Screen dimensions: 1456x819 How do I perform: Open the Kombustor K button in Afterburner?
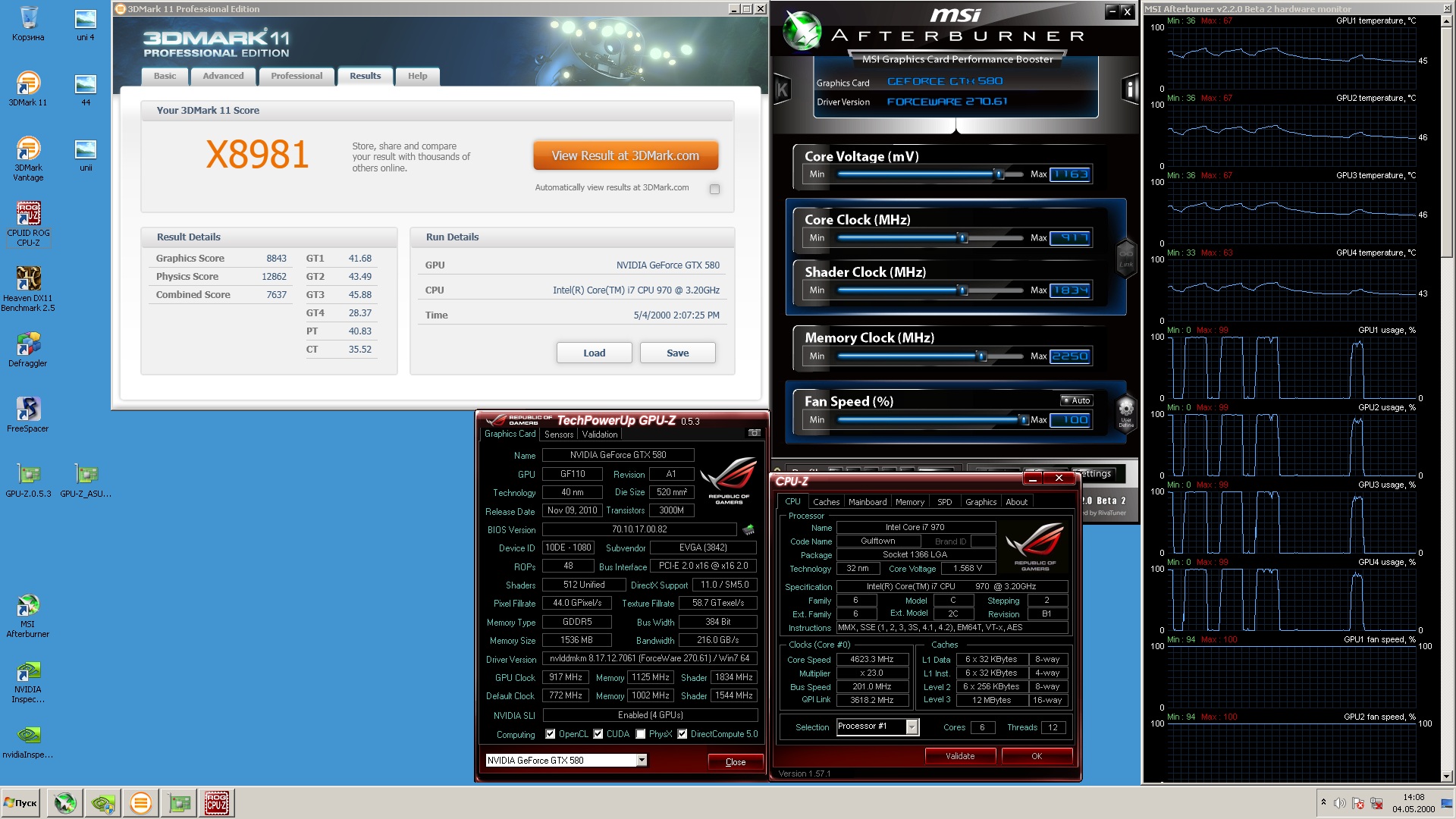(x=782, y=89)
